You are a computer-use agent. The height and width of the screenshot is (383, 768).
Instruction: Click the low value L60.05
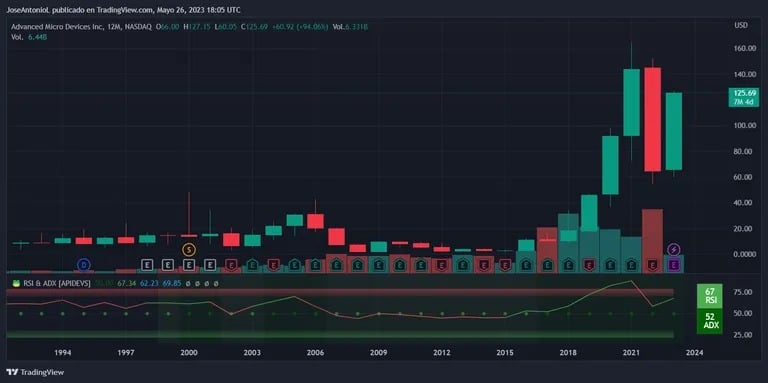[226, 26]
